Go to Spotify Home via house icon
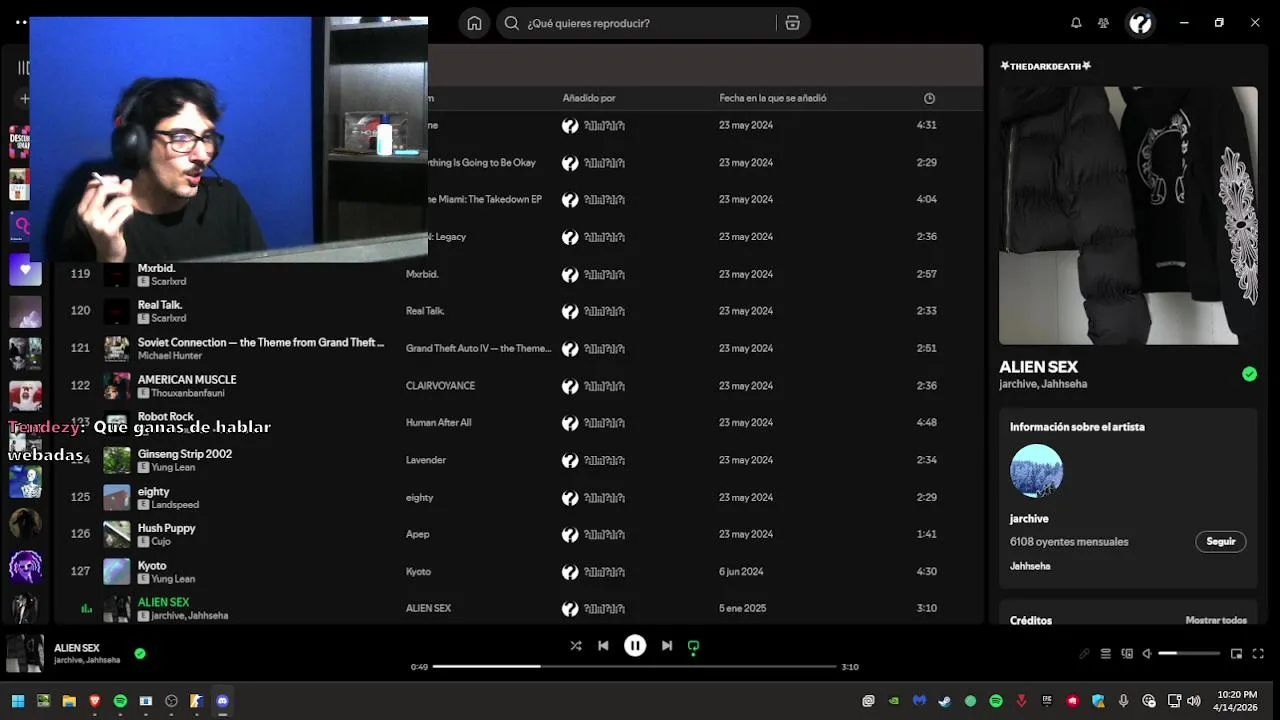 pos(474,23)
